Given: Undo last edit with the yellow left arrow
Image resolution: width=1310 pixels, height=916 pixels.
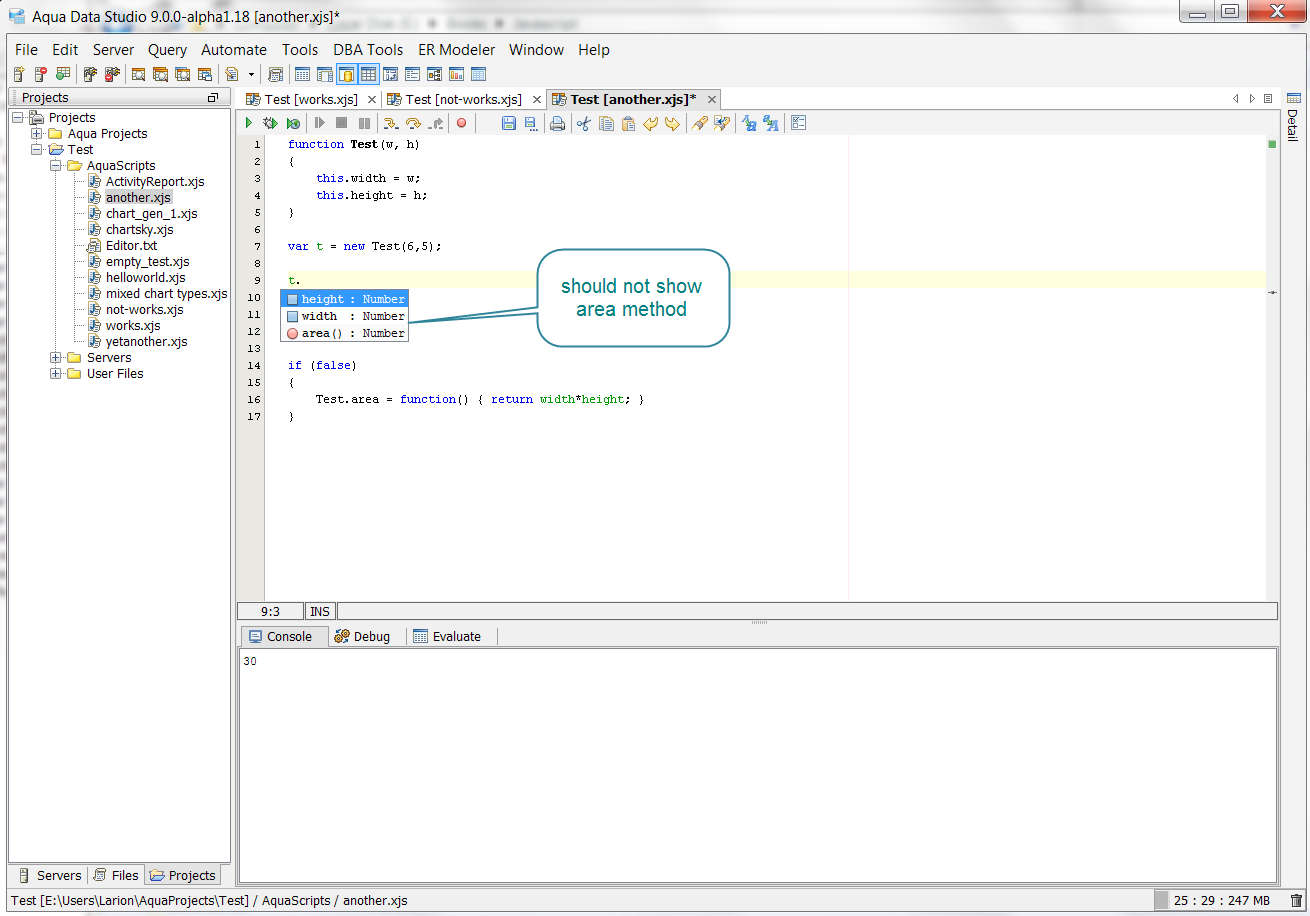Looking at the screenshot, I should tap(650, 123).
